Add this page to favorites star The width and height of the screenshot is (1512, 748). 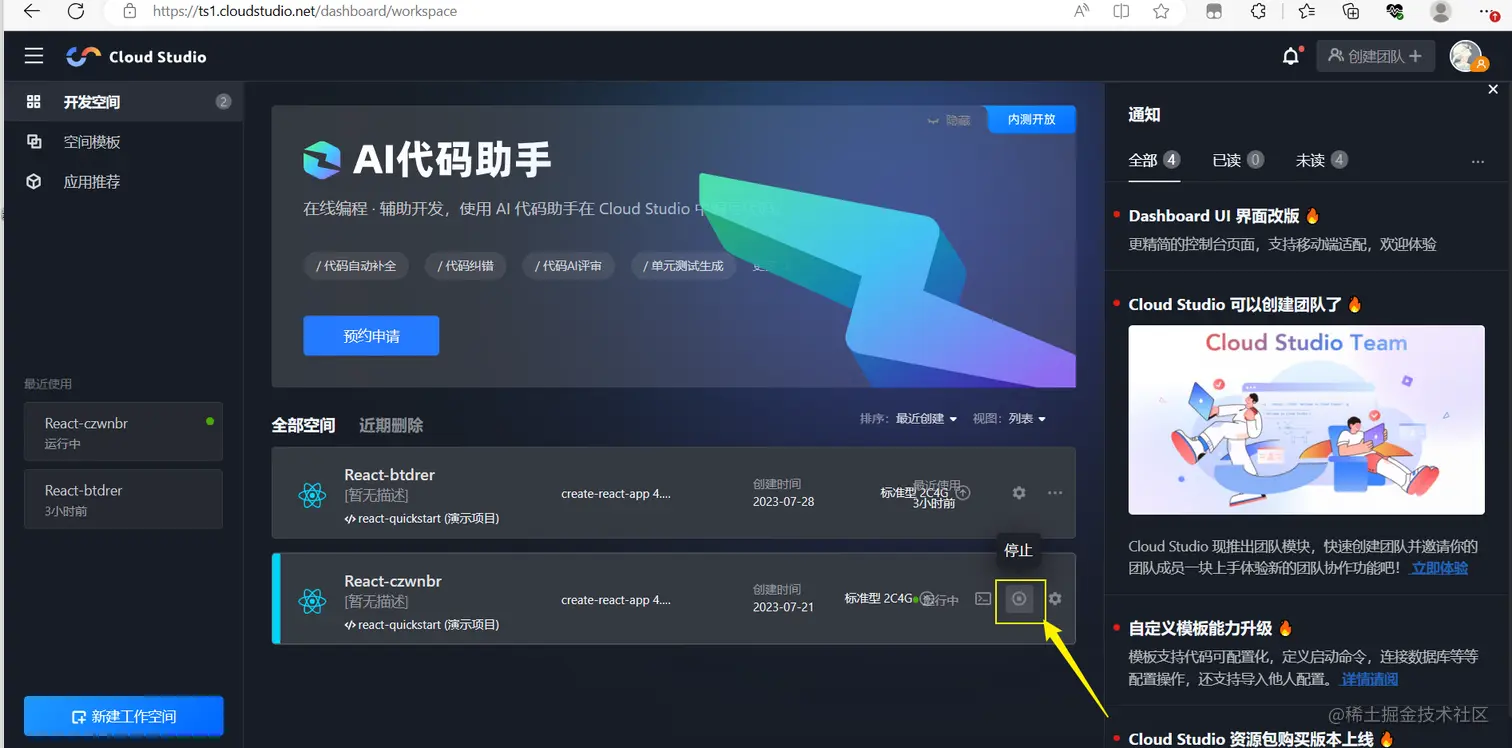1161,11
